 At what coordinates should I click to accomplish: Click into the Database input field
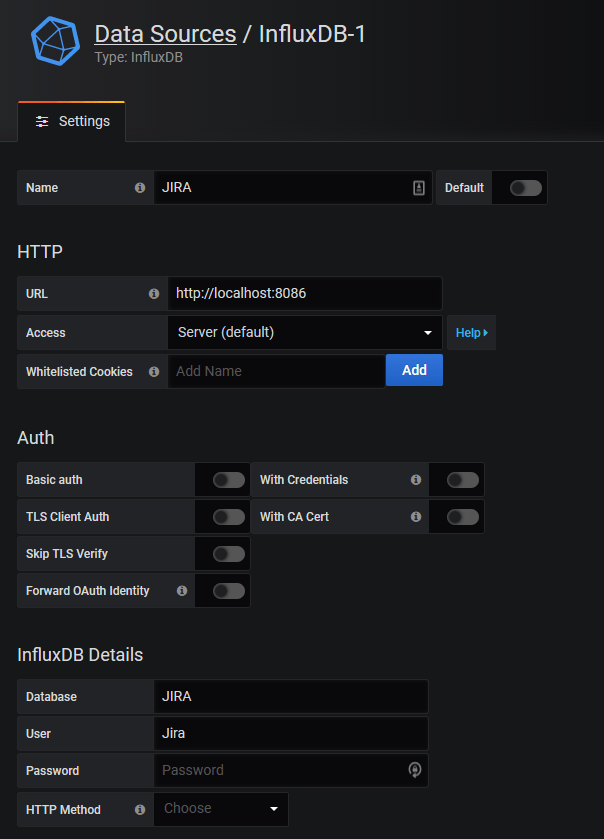coord(290,696)
